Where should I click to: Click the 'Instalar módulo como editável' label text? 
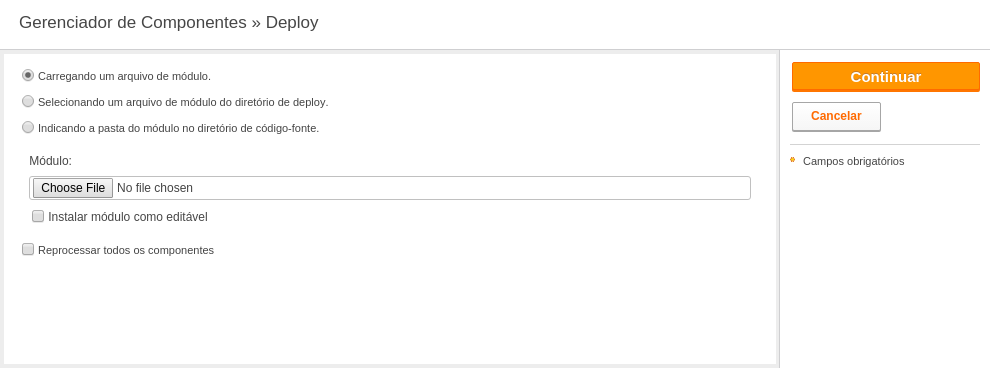(128, 217)
